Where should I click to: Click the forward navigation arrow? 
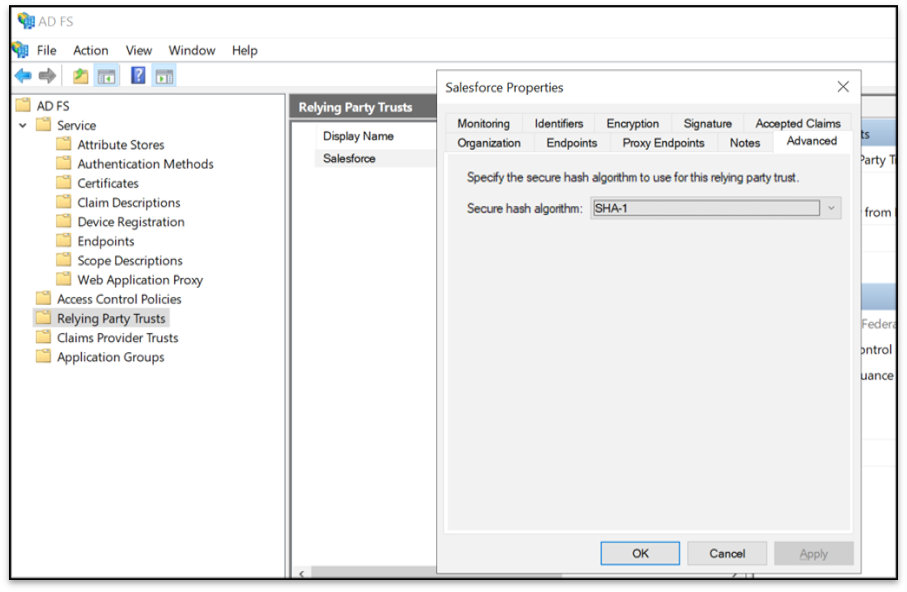click(x=46, y=75)
